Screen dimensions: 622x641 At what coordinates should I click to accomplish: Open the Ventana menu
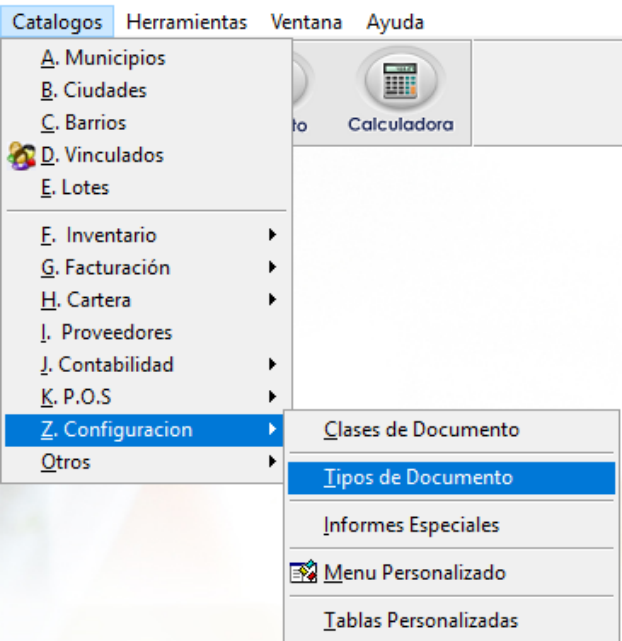pyautogui.click(x=306, y=22)
